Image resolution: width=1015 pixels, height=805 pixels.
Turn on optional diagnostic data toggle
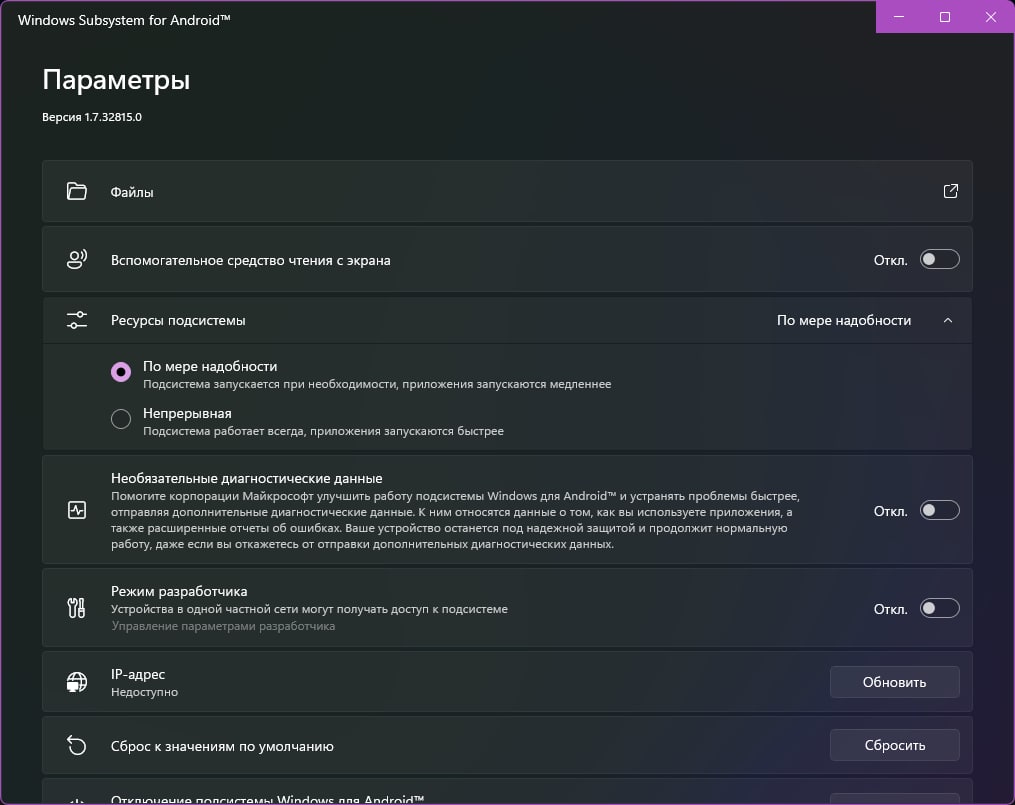(940, 510)
